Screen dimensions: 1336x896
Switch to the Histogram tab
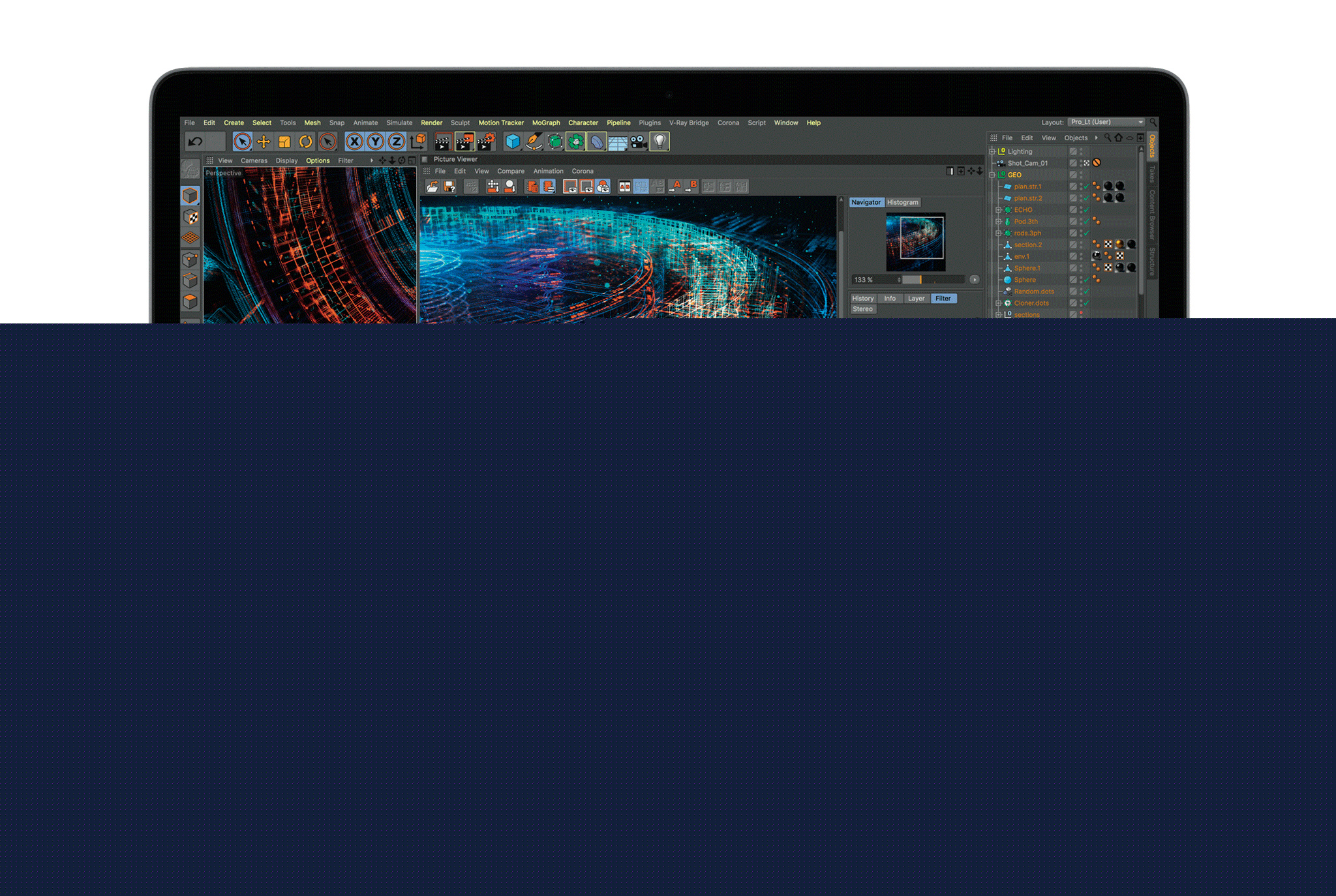coord(902,203)
